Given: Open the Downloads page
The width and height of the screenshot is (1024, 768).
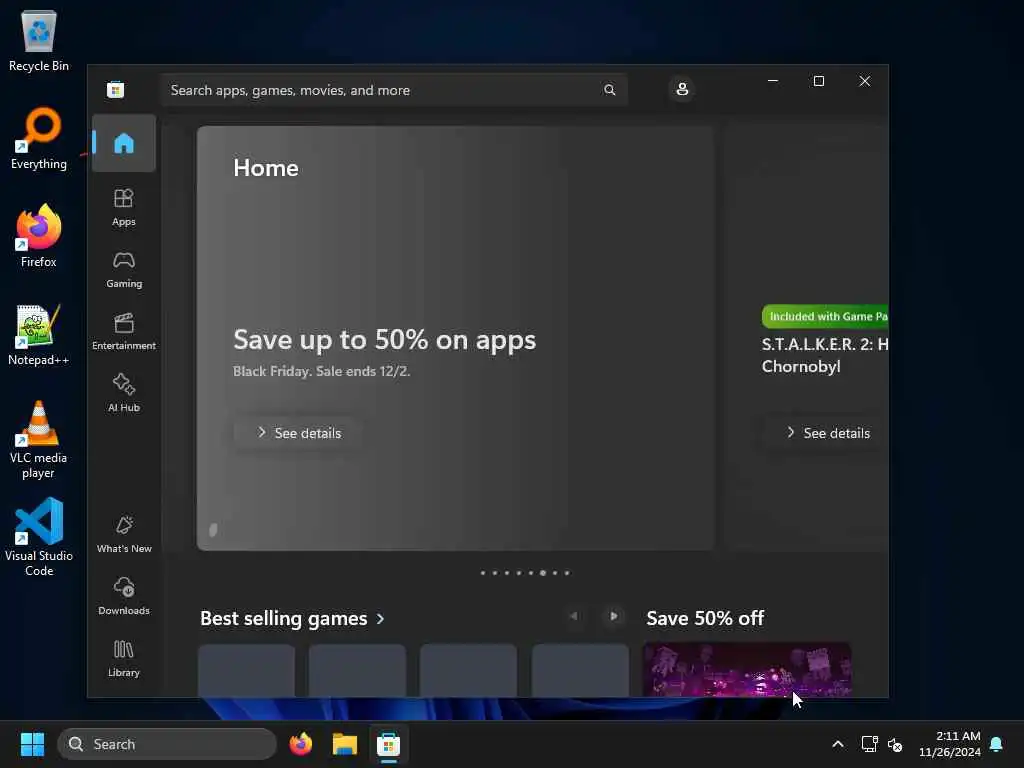Looking at the screenshot, I should (123, 596).
